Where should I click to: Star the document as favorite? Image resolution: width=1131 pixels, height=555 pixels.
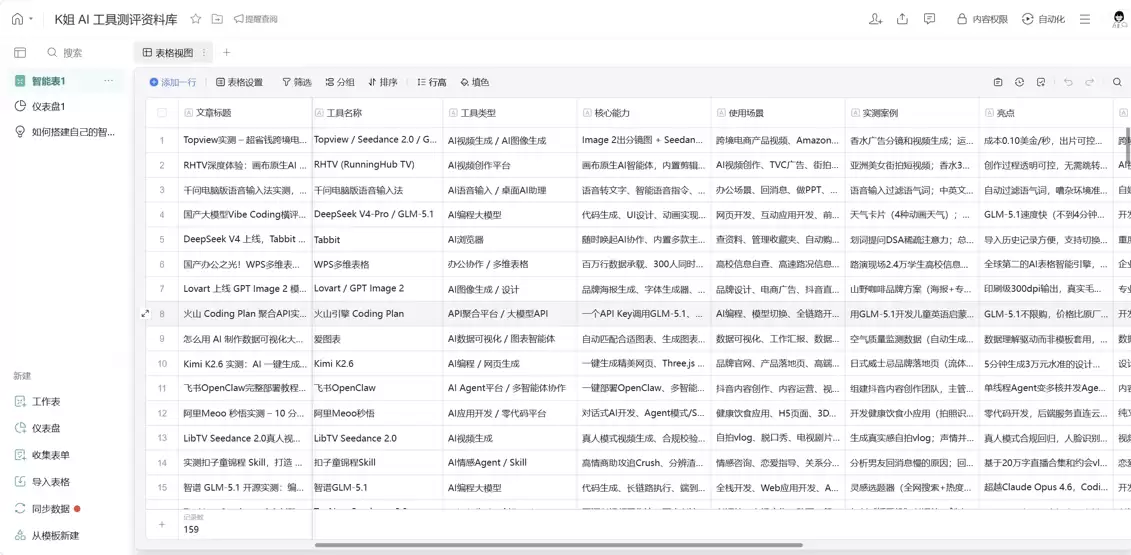(195, 19)
